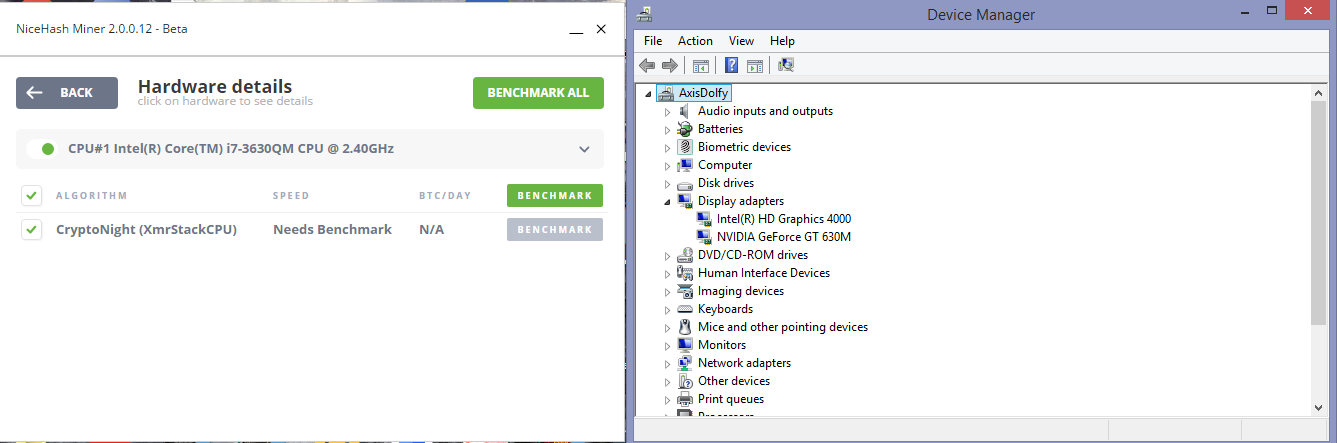
Task: Click the NVIDIA GeForce GT 630M device icon
Action: pyautogui.click(x=704, y=237)
